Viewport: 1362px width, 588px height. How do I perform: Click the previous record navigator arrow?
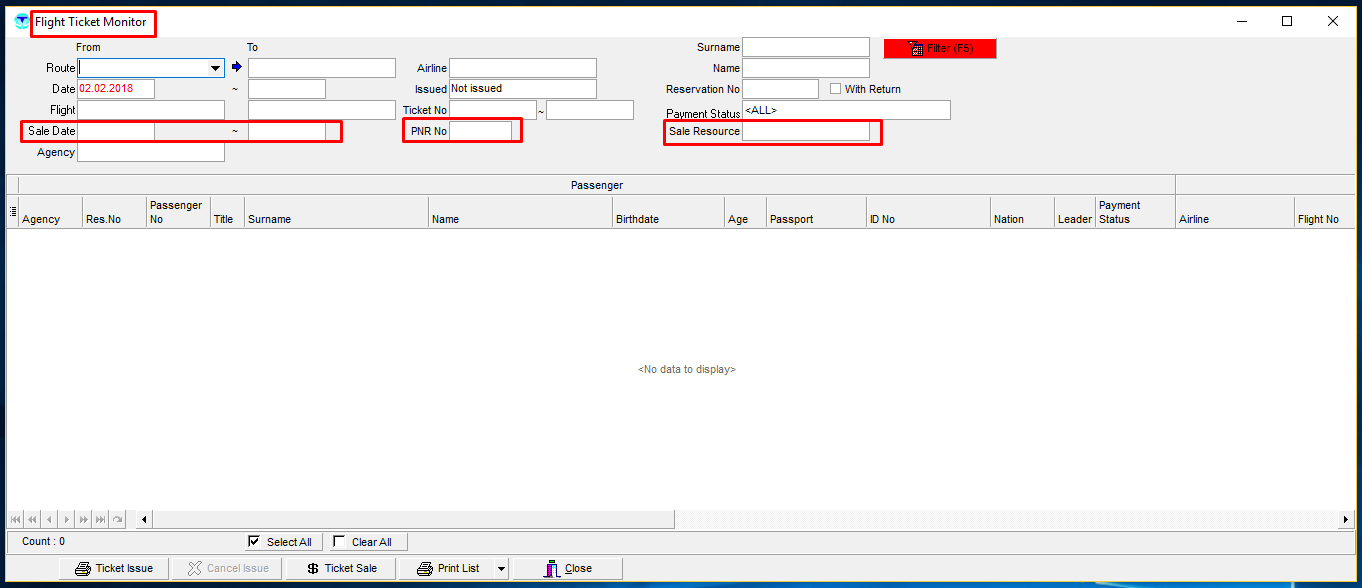tap(49, 519)
